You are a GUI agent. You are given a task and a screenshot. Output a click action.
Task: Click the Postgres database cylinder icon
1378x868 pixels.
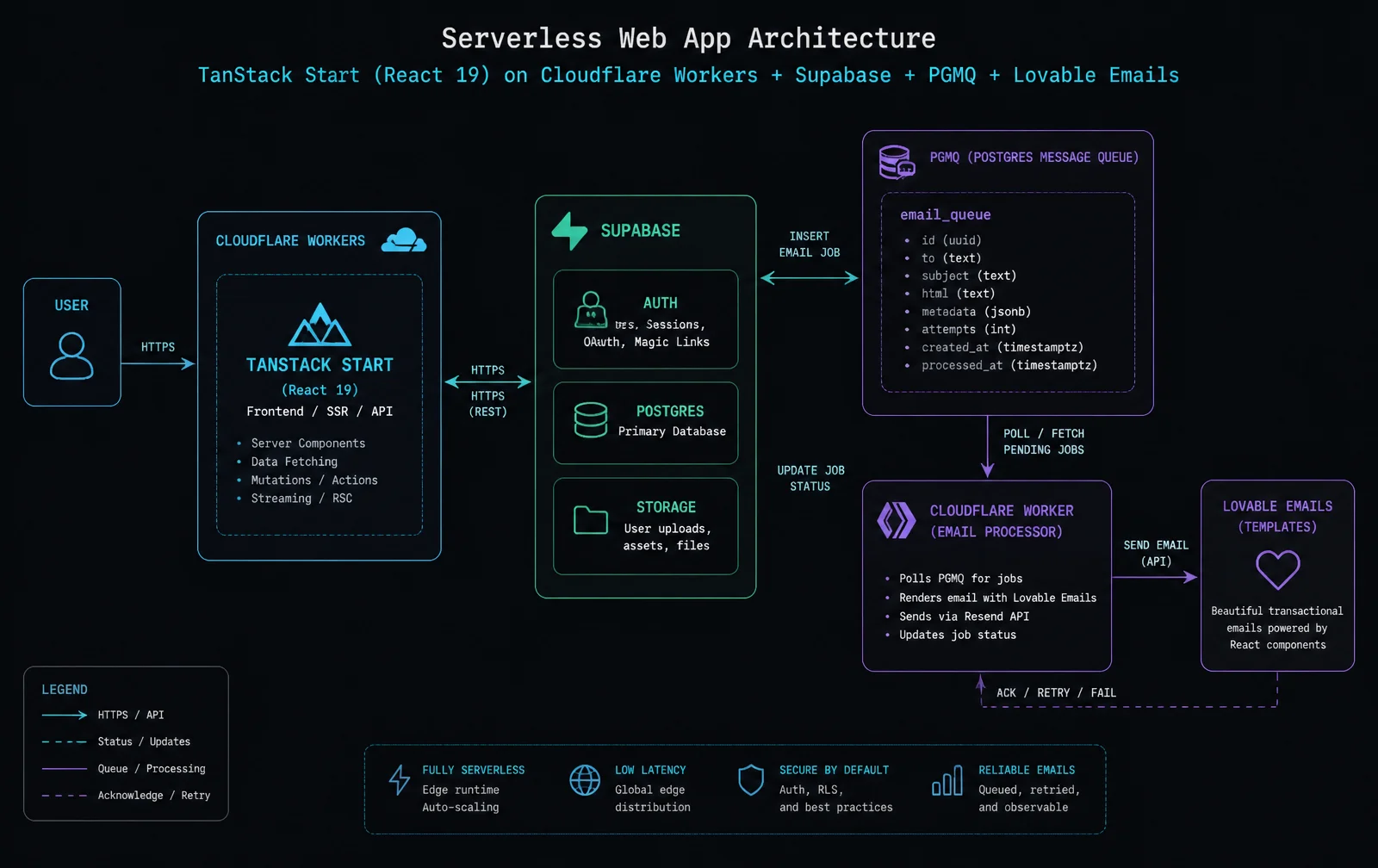[591, 420]
